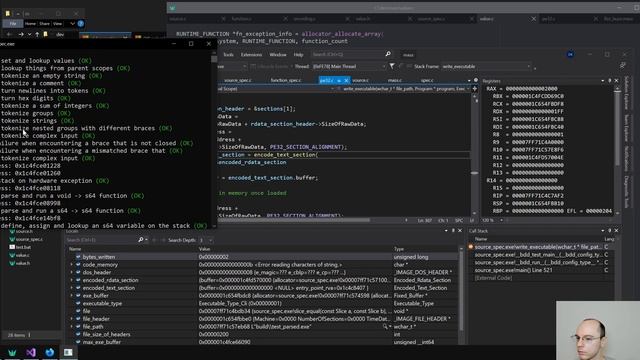The image size is (640, 360).
Task: Expand the file_header variable
Action: click(72, 319)
